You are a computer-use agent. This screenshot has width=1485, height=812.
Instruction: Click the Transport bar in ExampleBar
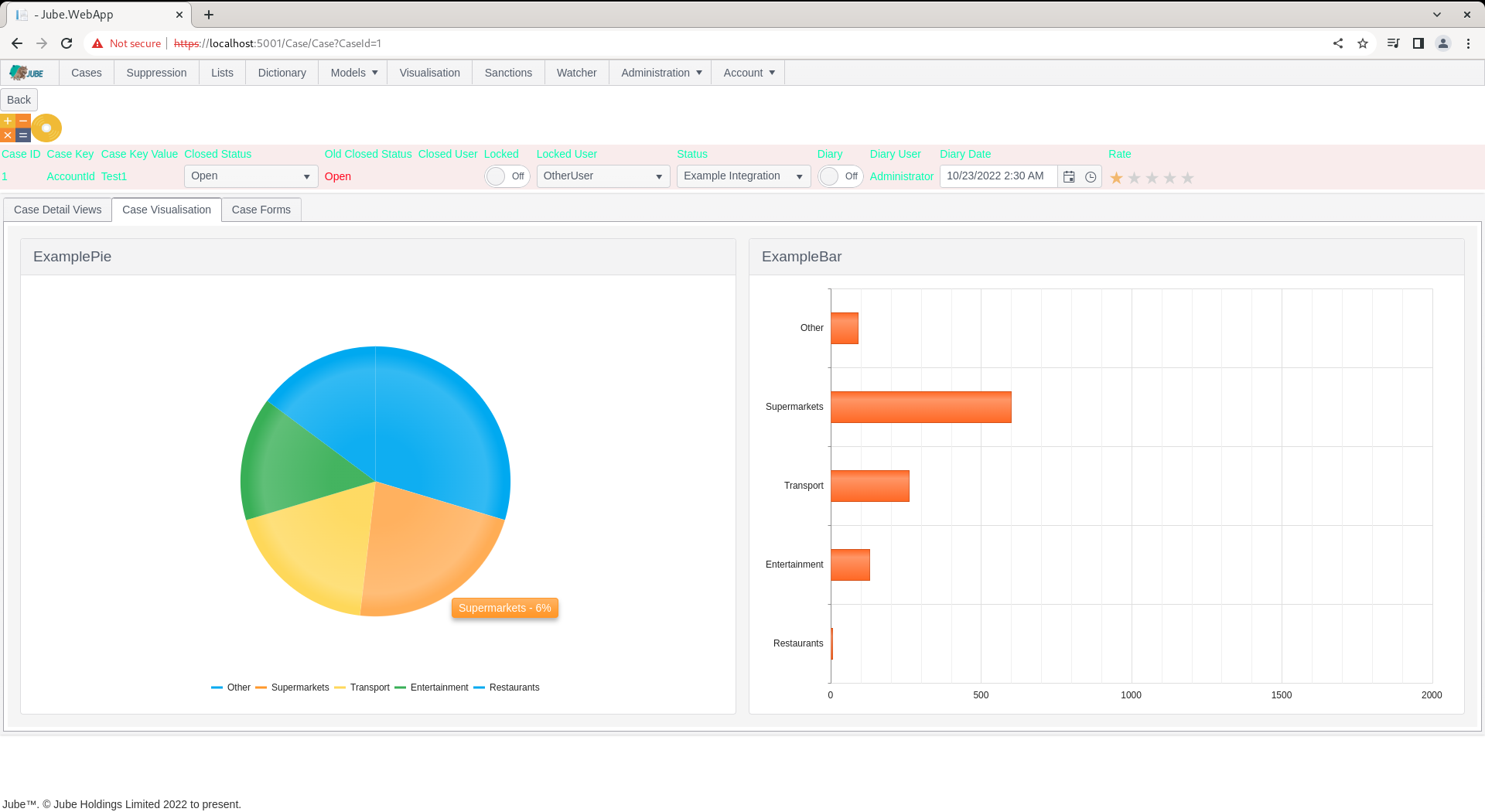point(870,486)
